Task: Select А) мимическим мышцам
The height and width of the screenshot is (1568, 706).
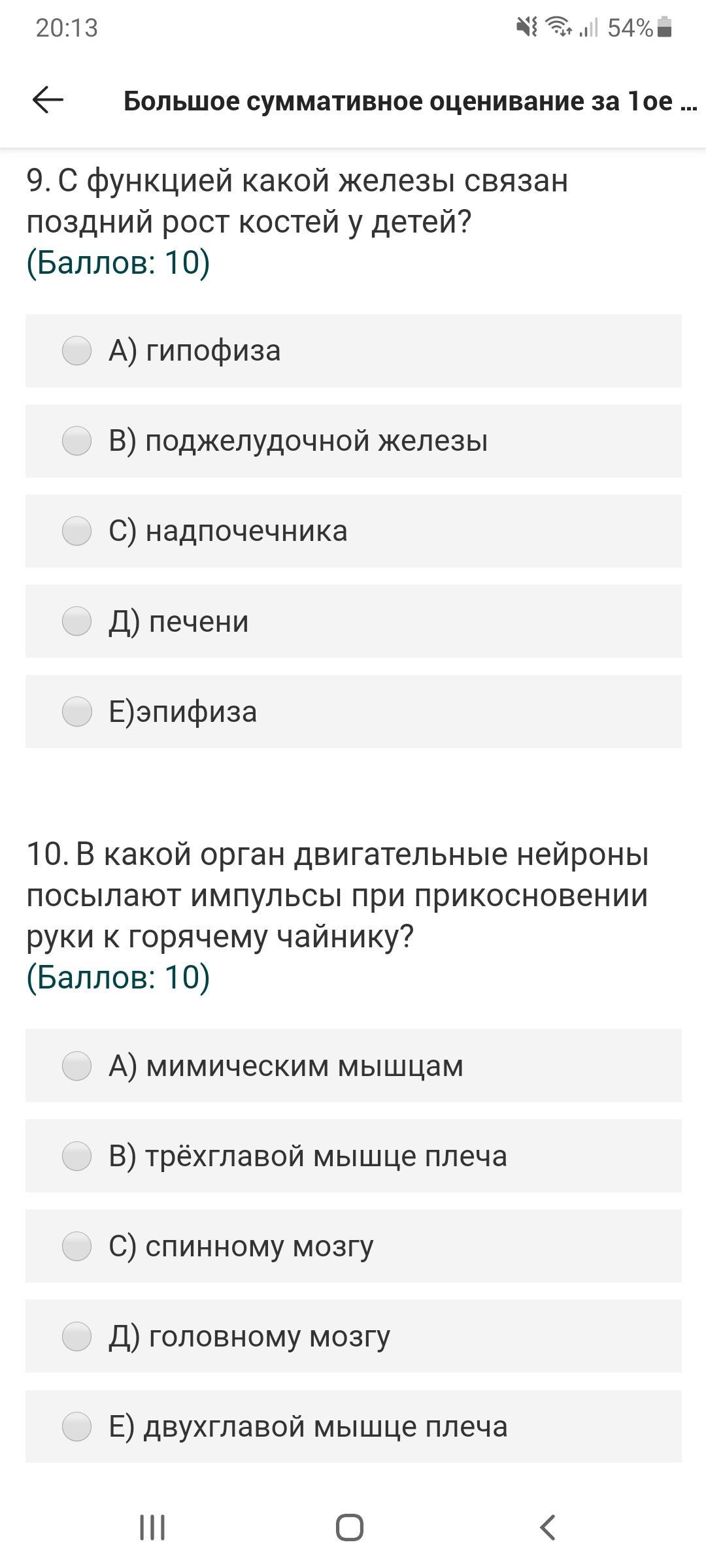Action: 76,1066
